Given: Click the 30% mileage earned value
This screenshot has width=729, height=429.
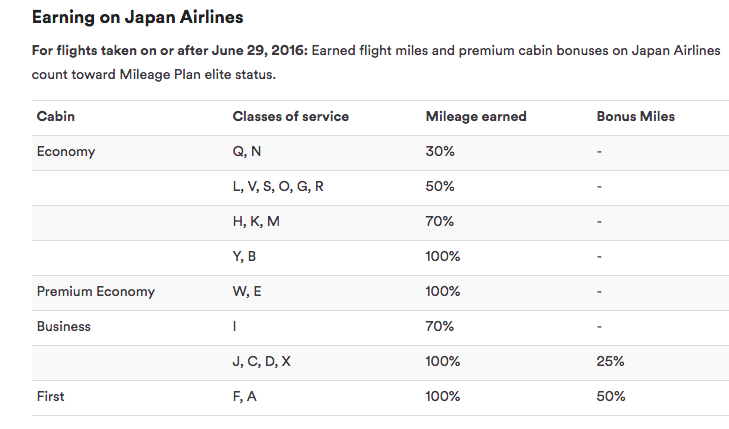Looking at the screenshot, I should click(x=440, y=152).
